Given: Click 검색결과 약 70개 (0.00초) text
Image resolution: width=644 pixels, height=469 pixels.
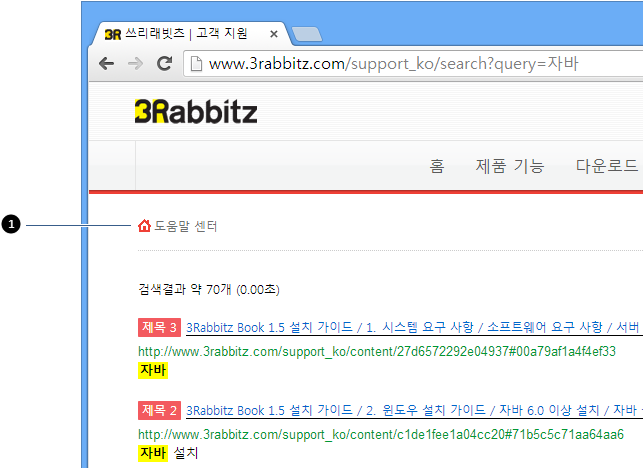Looking at the screenshot, I should (x=209, y=290).
